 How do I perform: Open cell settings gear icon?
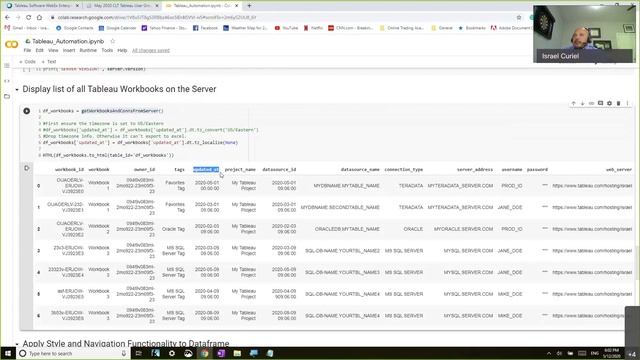(609, 103)
